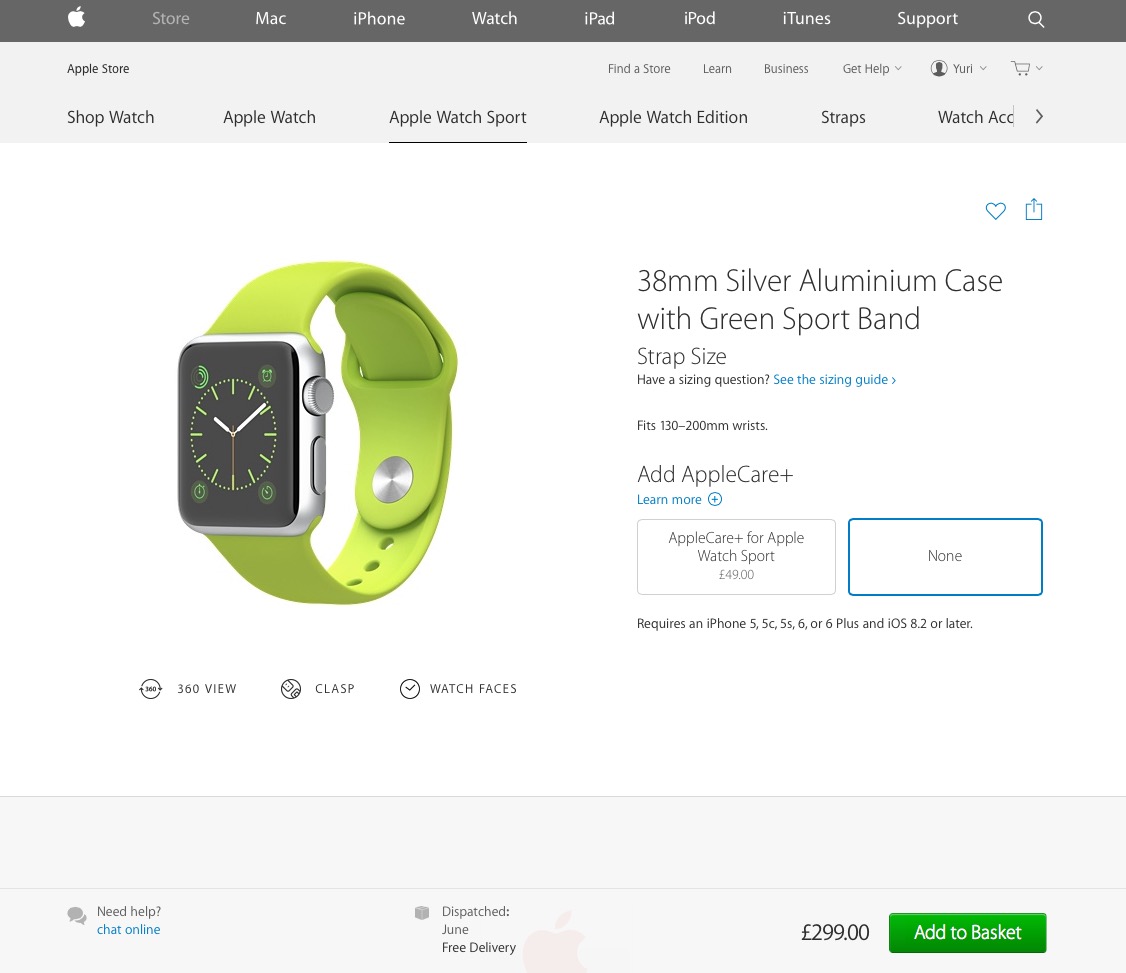1126x973 pixels.
Task: Expand the Get Help dropdown
Action: (872, 68)
